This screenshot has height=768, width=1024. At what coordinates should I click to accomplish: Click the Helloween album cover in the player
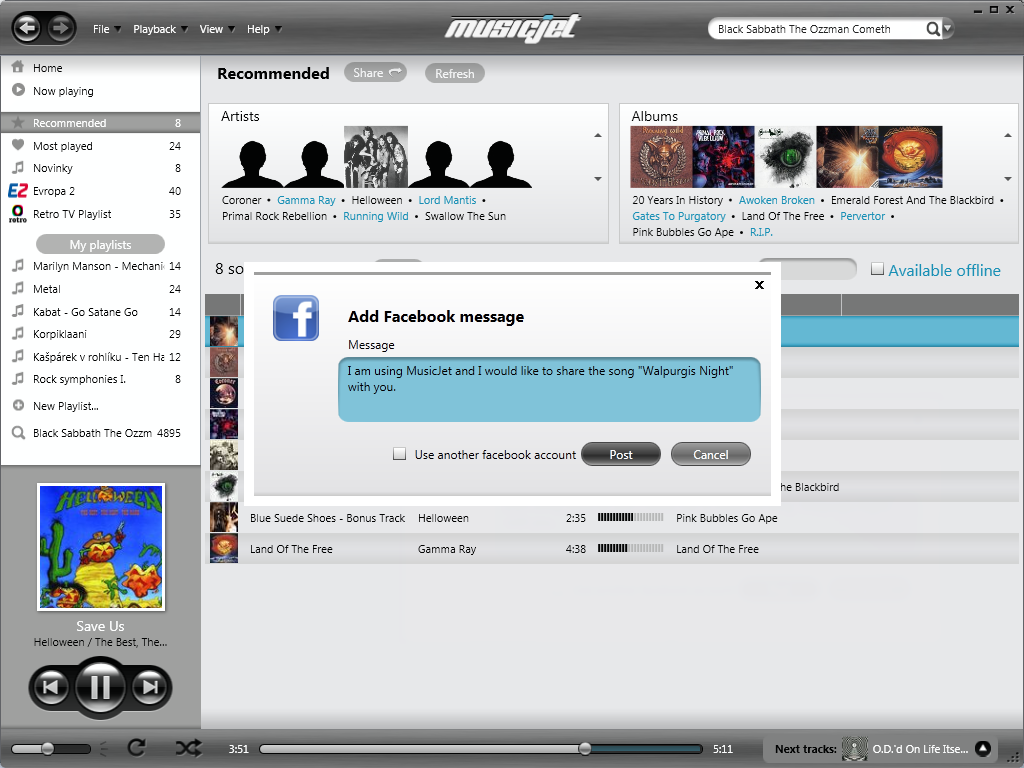[x=101, y=547]
